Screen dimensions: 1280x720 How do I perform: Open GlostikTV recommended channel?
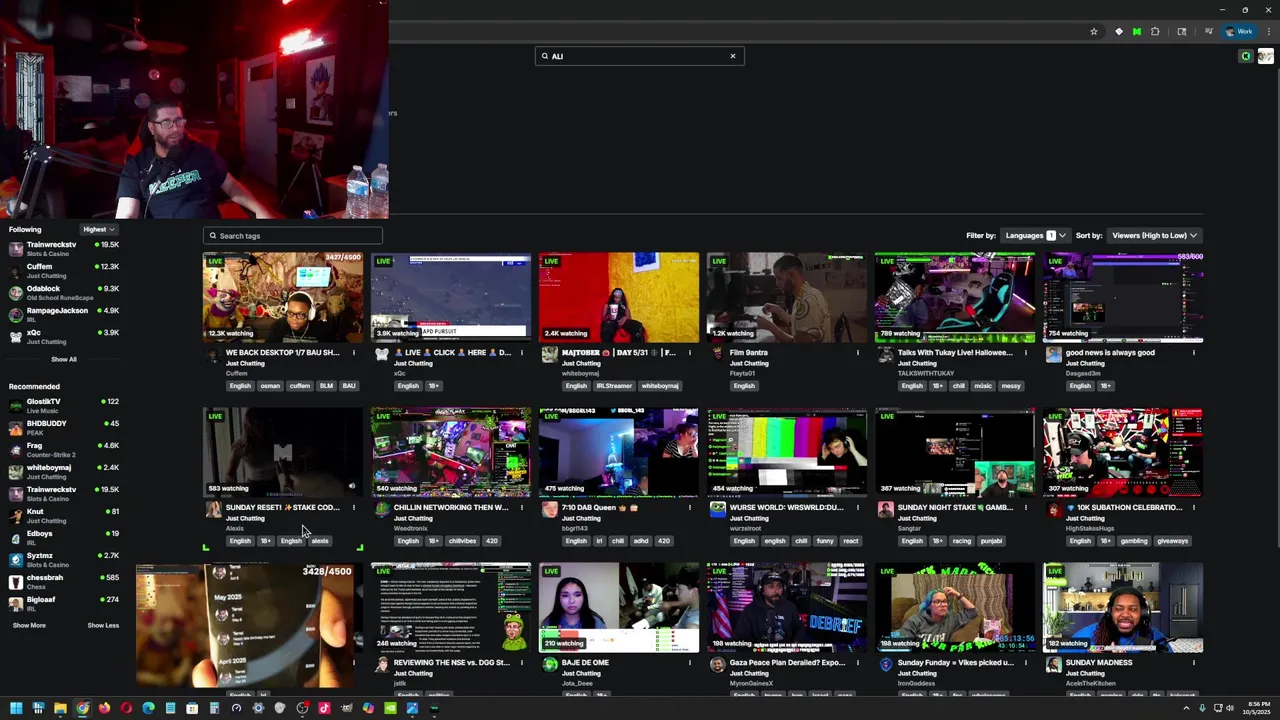pos(64,405)
